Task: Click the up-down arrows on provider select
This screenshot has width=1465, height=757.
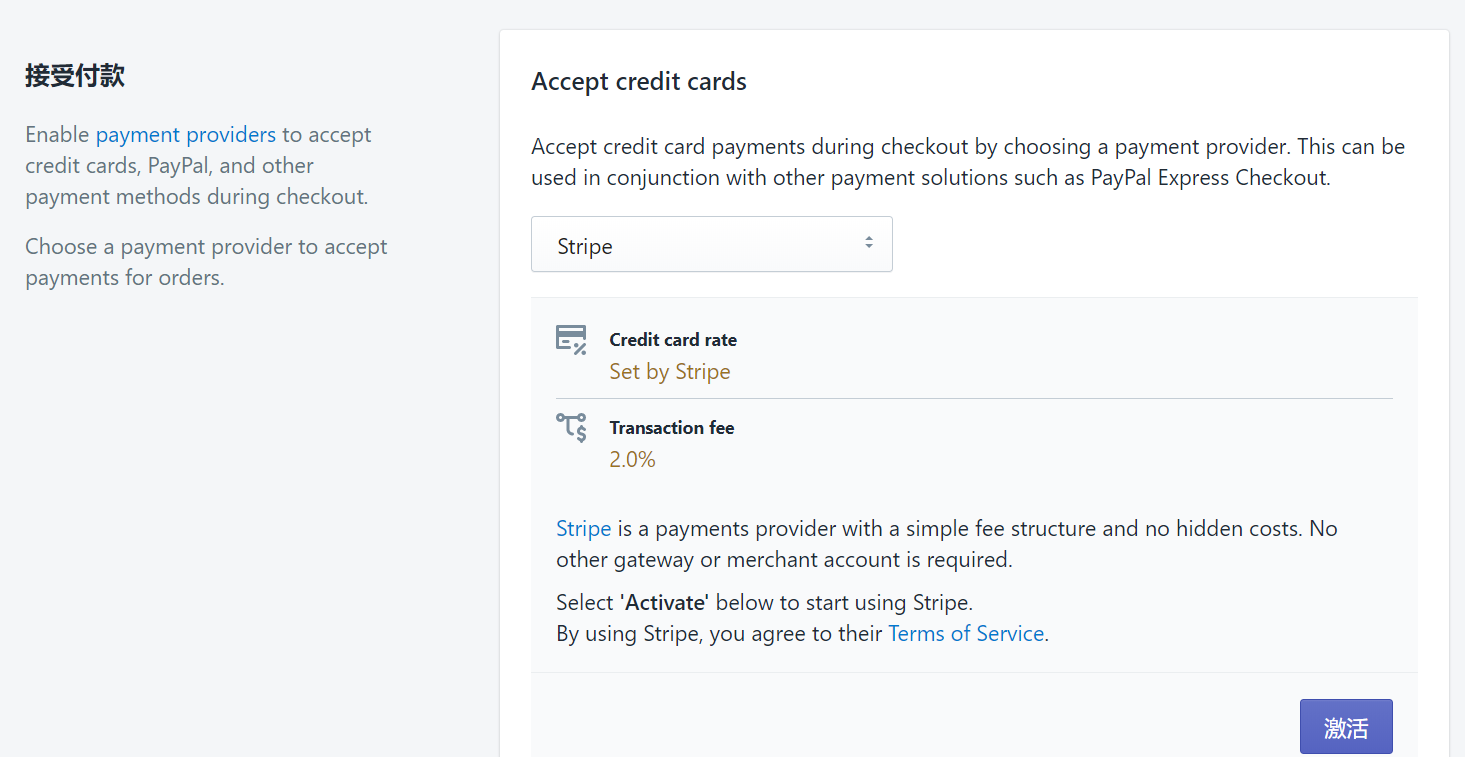Action: [869, 243]
